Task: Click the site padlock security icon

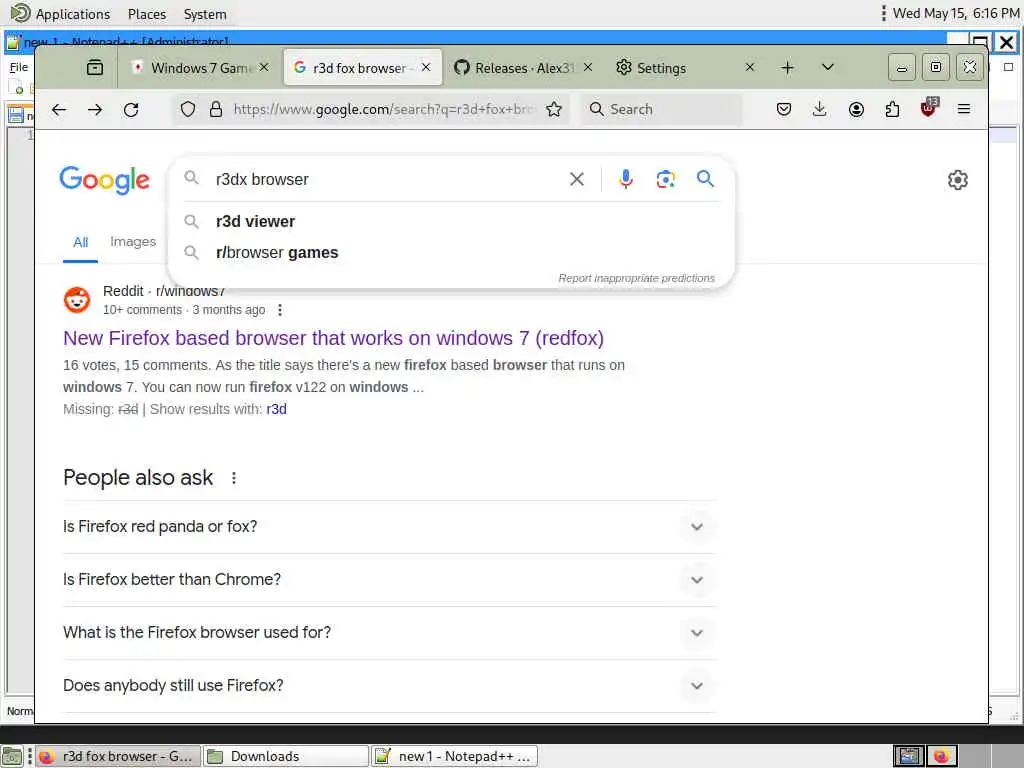Action: (x=216, y=109)
